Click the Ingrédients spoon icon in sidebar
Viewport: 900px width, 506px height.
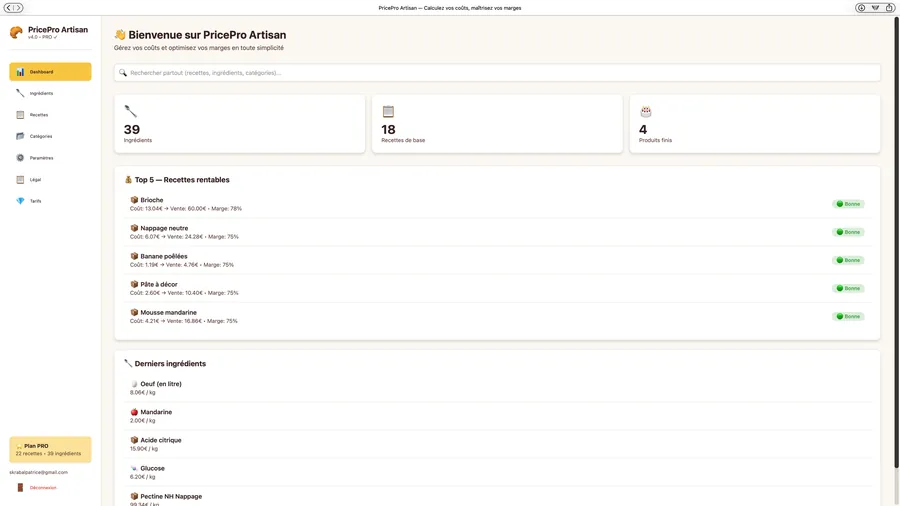click(x=20, y=93)
